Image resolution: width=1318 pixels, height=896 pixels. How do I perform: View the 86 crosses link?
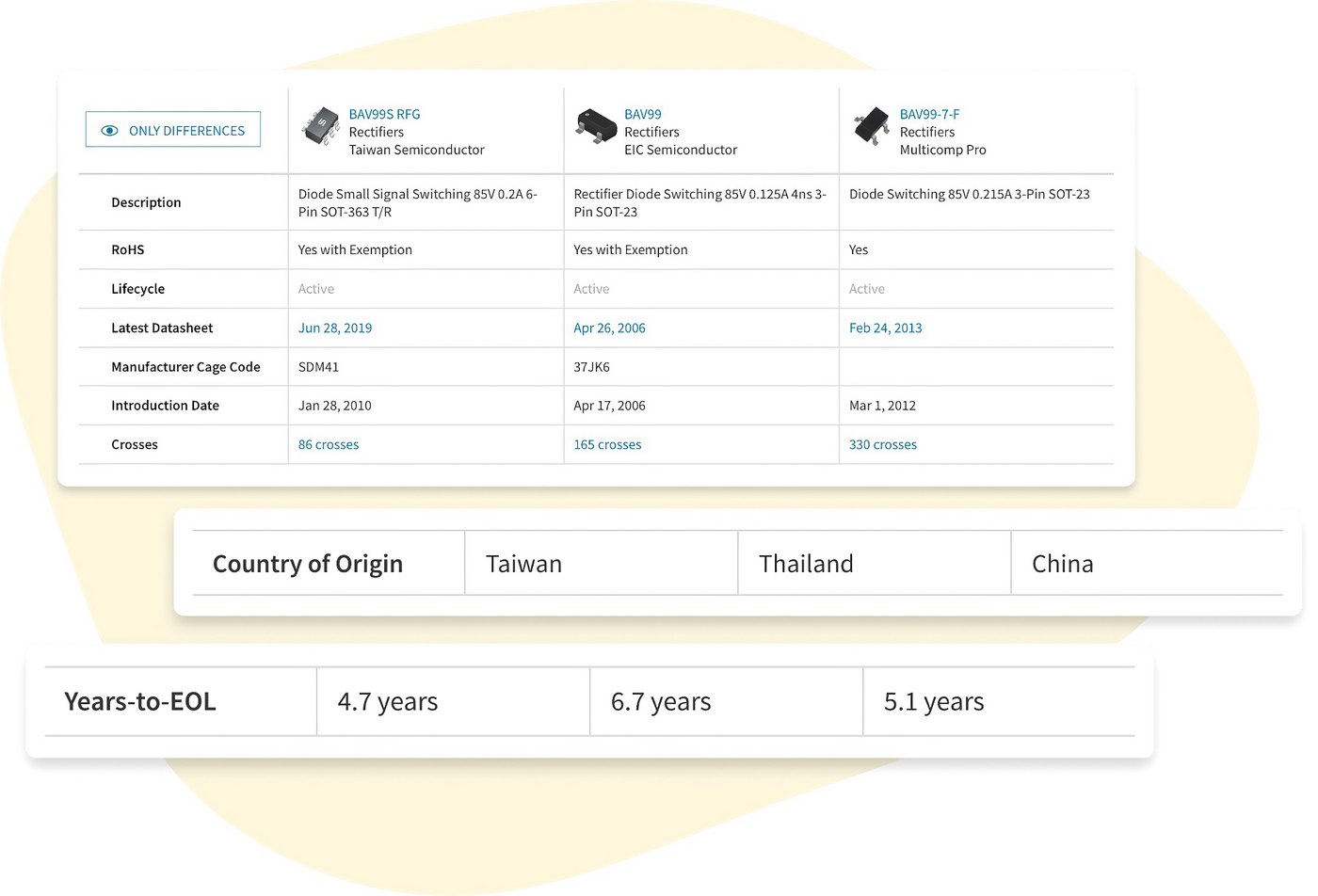pyautogui.click(x=329, y=444)
